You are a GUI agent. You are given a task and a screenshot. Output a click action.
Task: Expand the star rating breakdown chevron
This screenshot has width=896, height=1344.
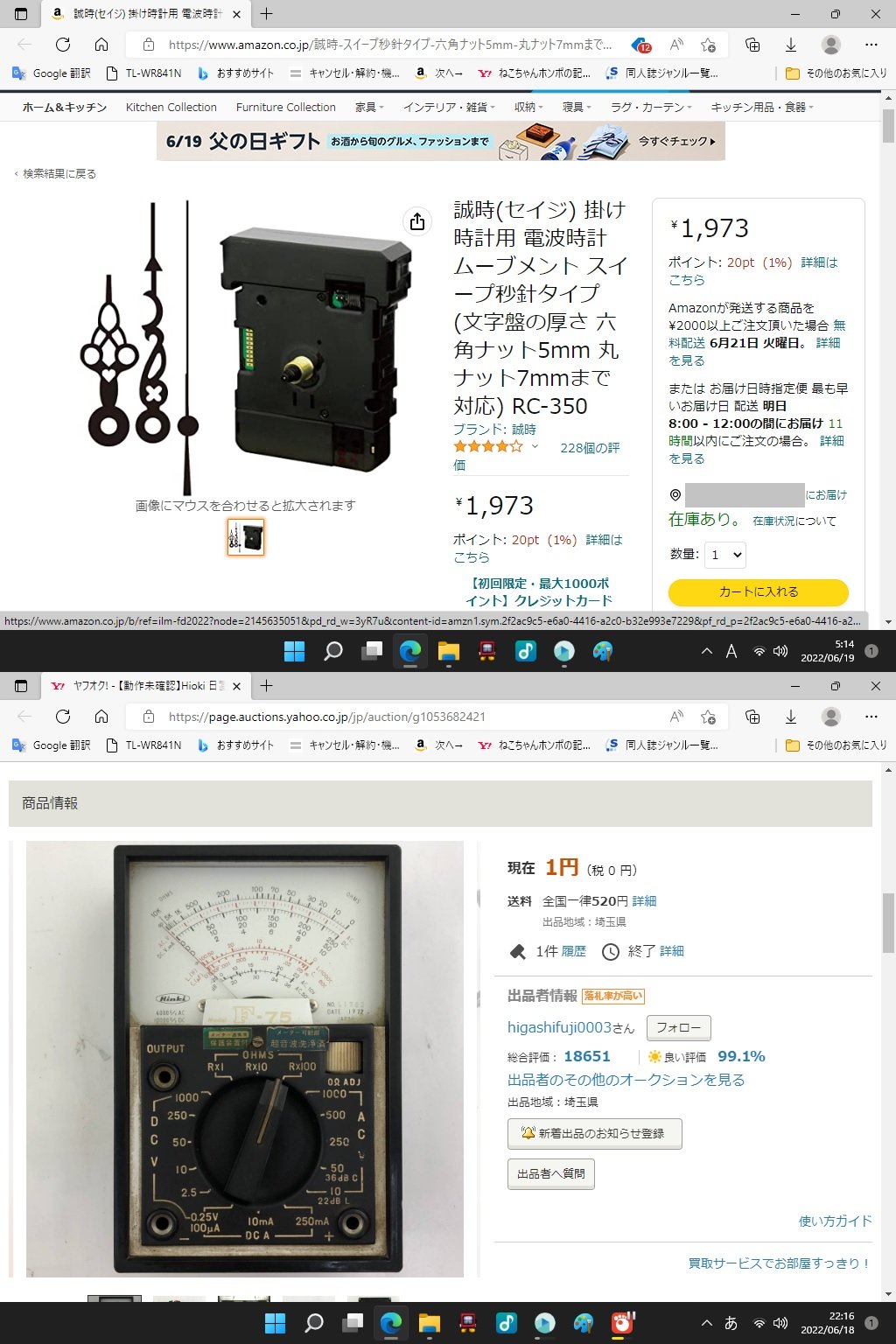[x=535, y=446]
